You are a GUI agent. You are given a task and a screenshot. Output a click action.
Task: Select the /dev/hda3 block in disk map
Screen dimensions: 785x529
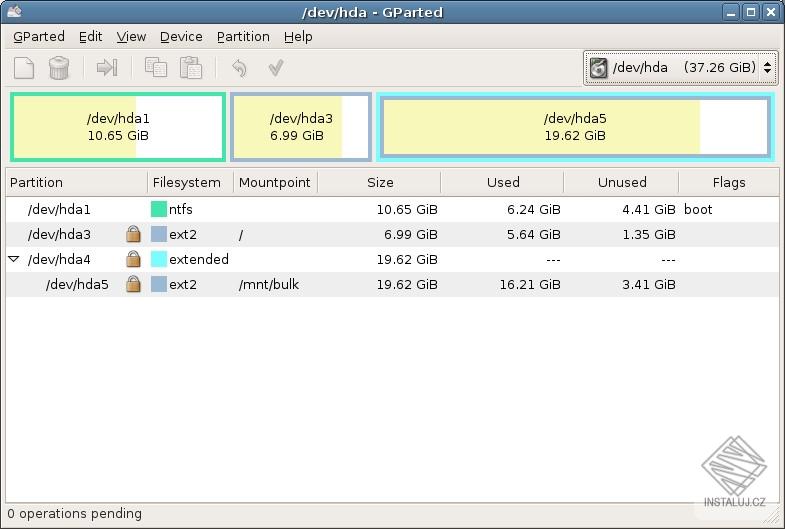[301, 127]
